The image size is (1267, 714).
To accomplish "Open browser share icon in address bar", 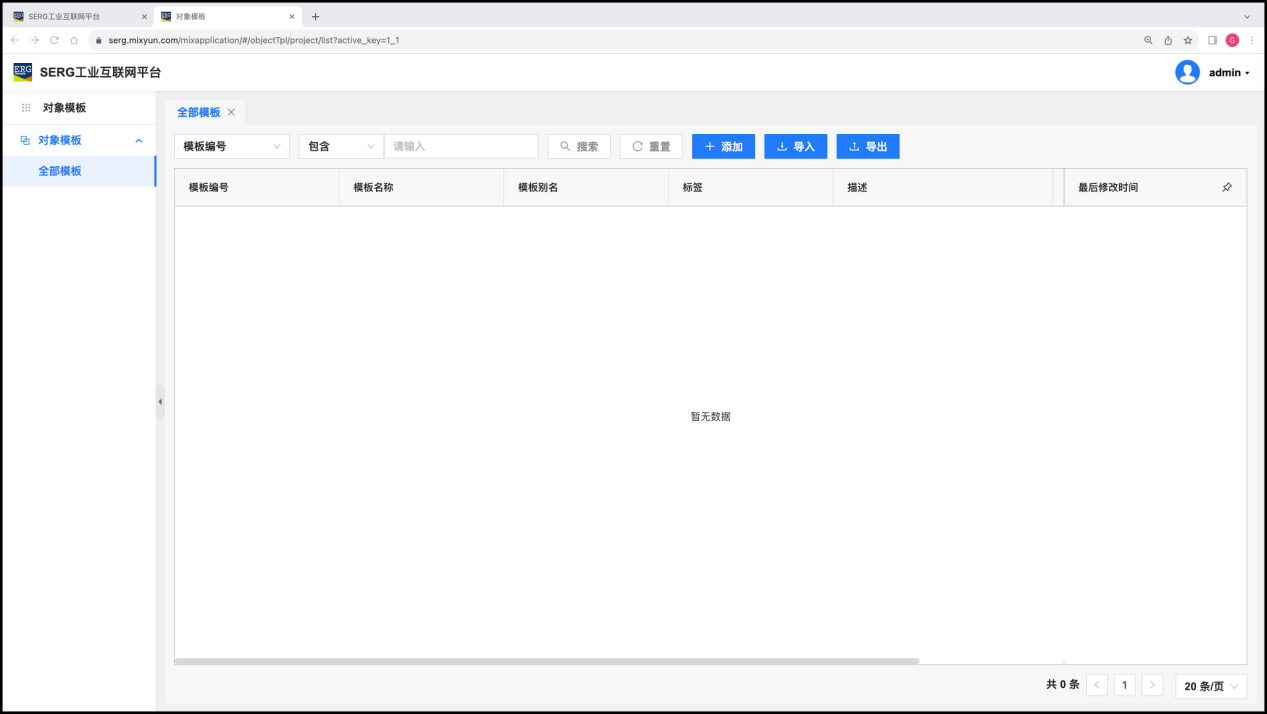I will pyautogui.click(x=1168, y=40).
